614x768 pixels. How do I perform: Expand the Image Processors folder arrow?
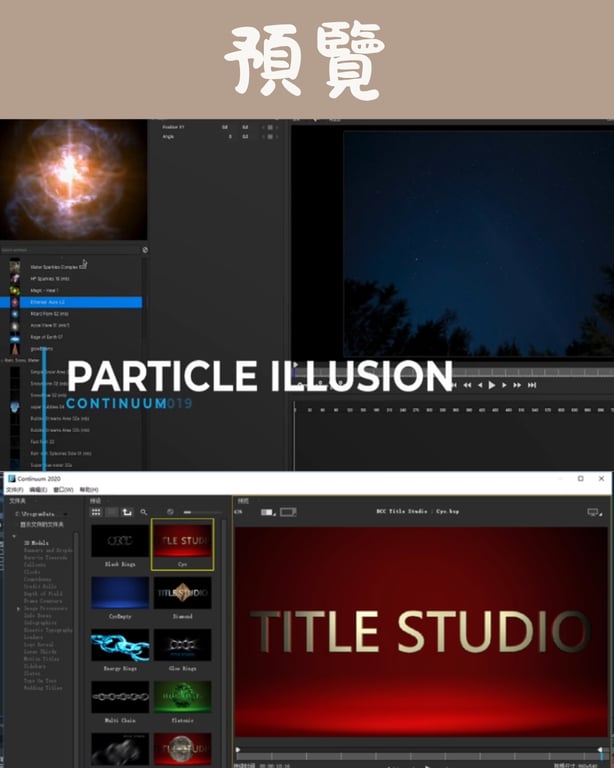(x=19, y=609)
